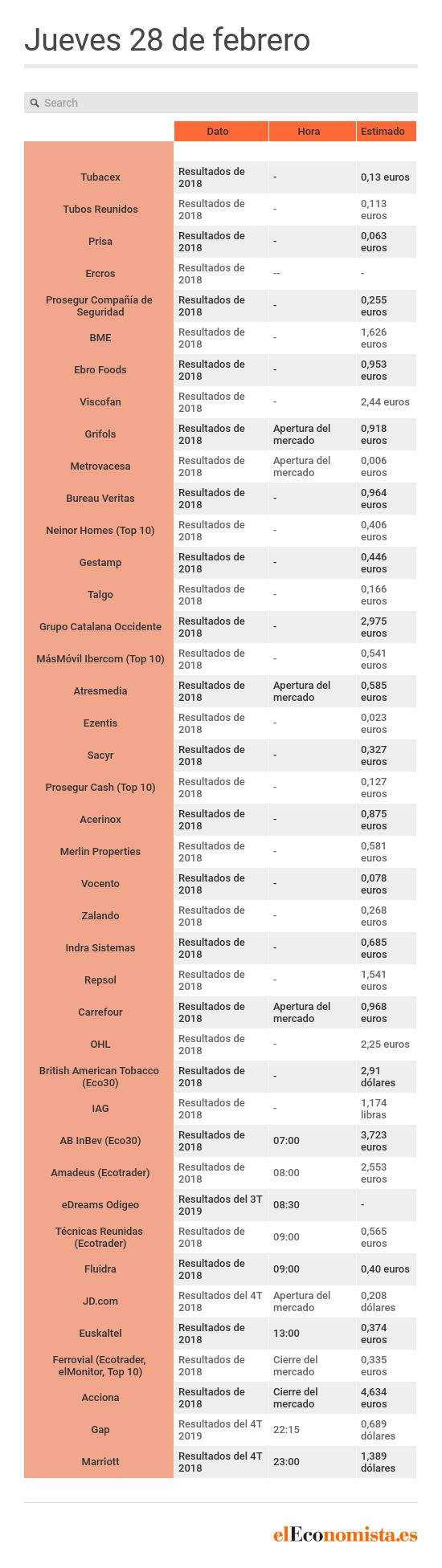Click the Carrefour company cell
Image resolution: width=442 pixels, height=1568 pixels.
pyautogui.click(x=100, y=1012)
